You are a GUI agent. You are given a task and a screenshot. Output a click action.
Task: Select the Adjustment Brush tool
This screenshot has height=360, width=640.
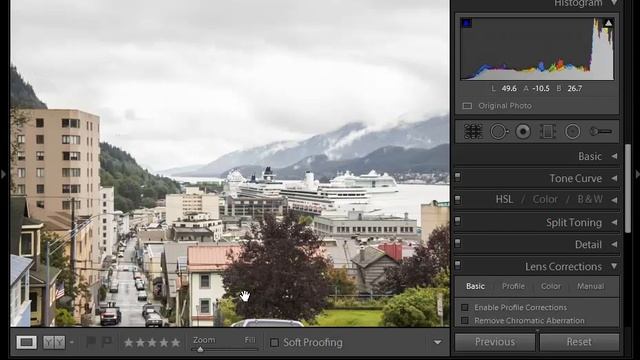(x=601, y=131)
